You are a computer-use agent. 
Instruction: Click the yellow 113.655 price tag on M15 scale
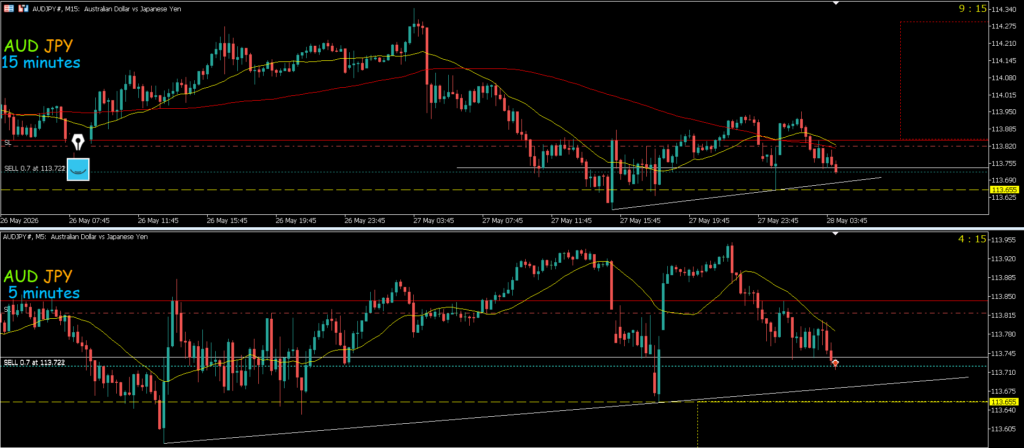pyautogui.click(x=1004, y=189)
